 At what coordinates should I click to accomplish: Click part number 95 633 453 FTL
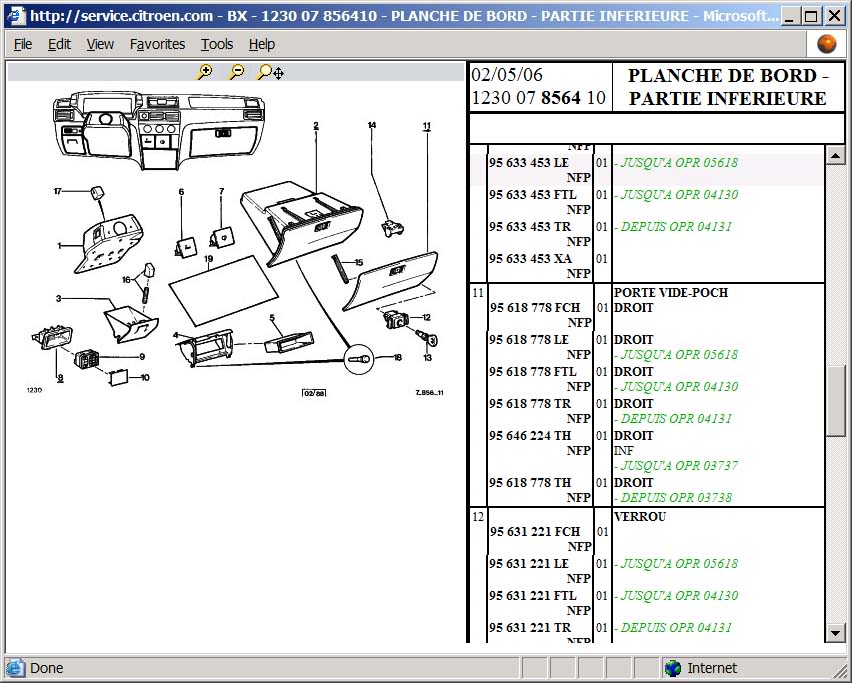tap(532, 195)
